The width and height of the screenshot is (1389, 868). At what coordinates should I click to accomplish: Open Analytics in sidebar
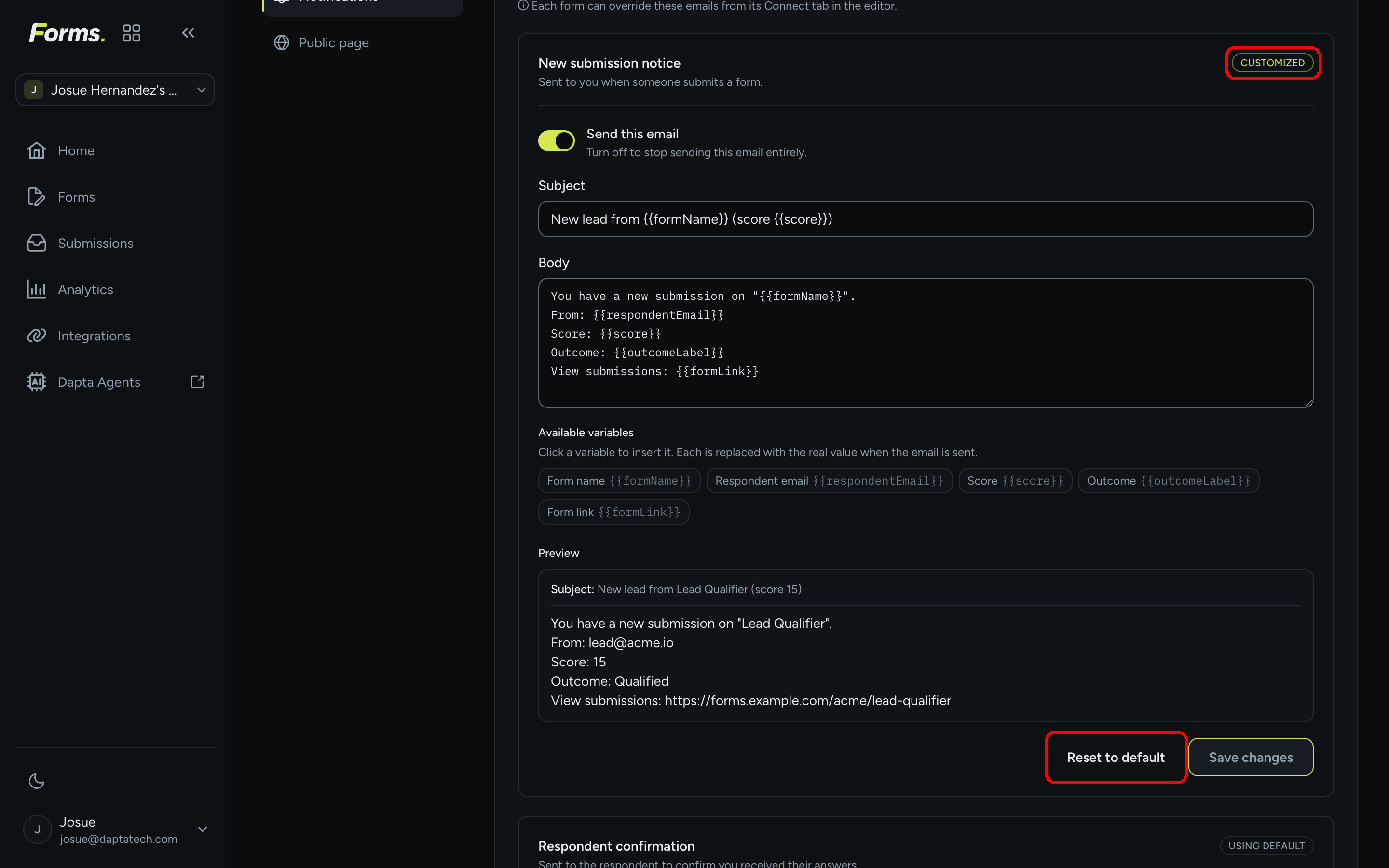115,289
